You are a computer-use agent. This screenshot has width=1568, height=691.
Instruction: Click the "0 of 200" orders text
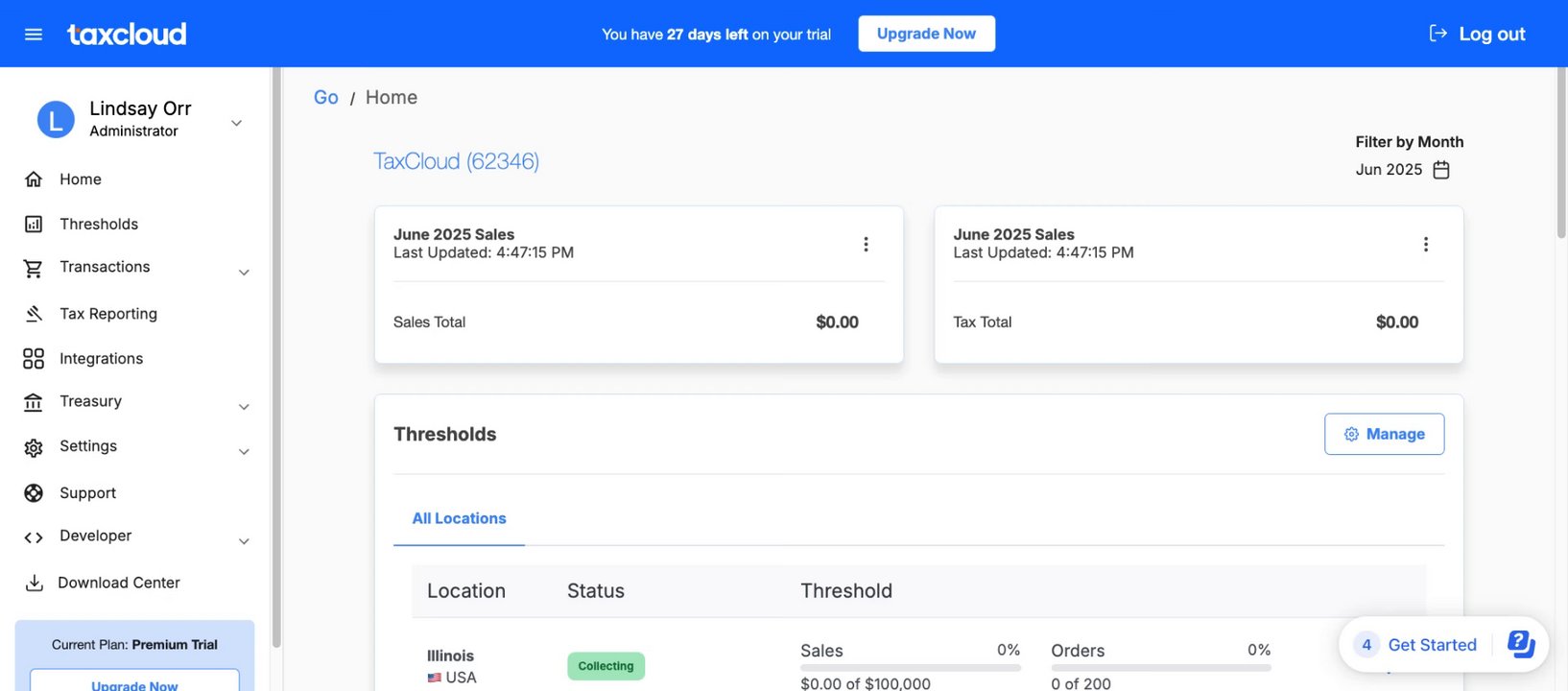[x=1081, y=683]
